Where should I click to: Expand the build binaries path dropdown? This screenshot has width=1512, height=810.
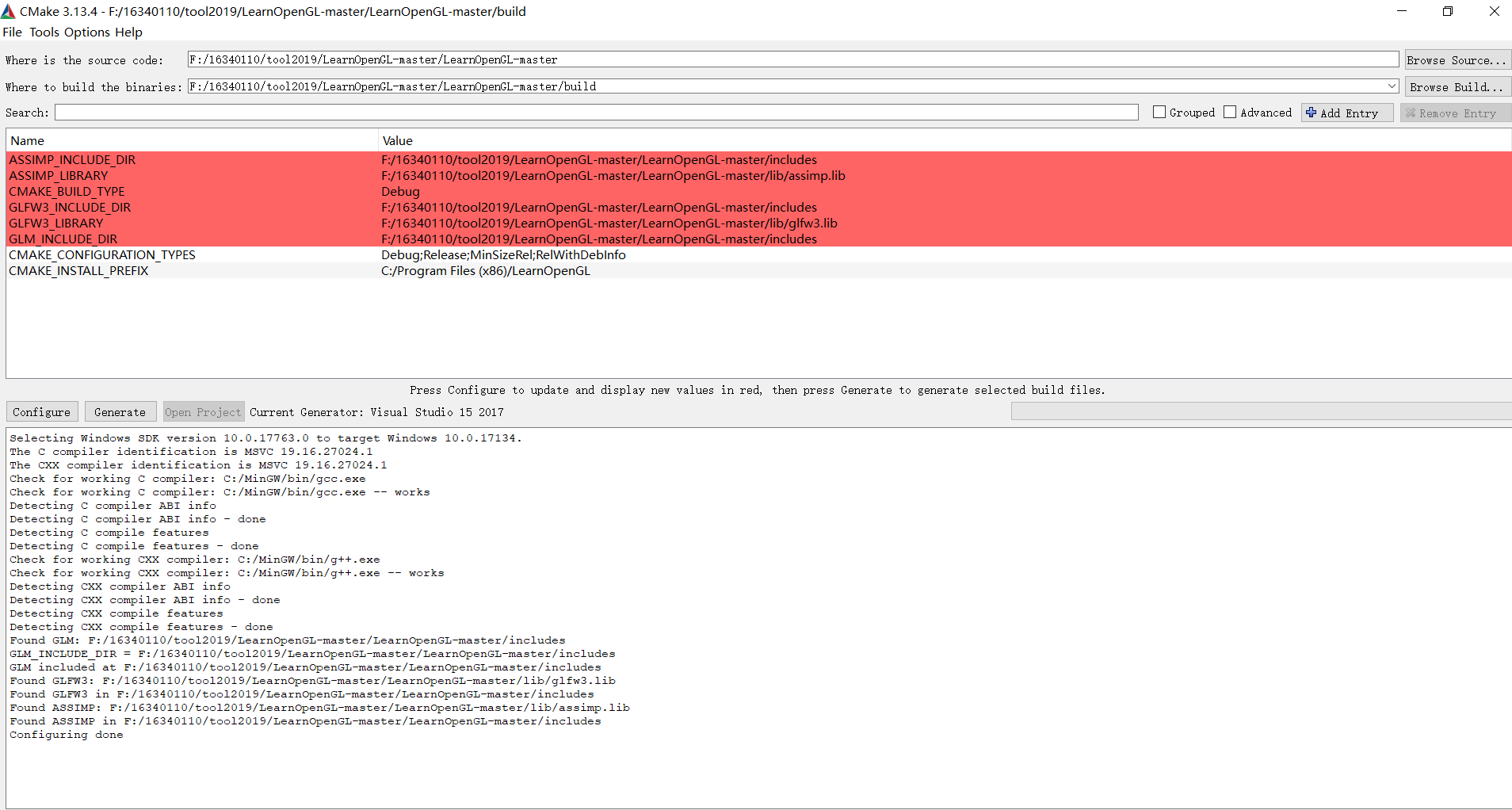[1392, 86]
